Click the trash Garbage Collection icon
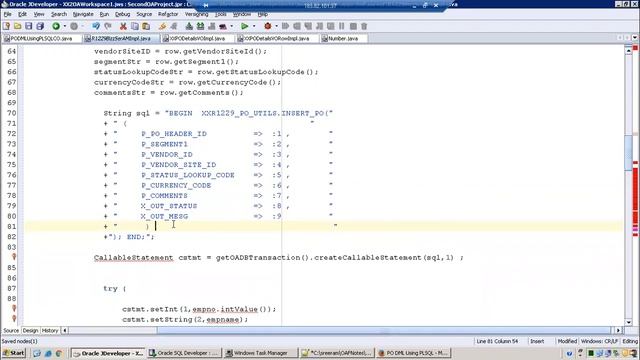640x360 pixels. 364,26
